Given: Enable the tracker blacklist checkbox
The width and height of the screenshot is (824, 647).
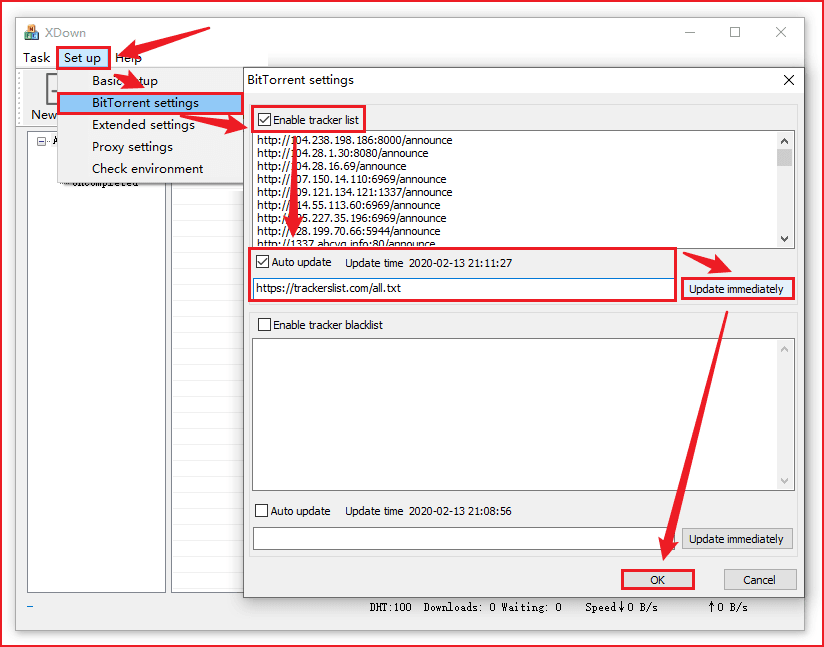Looking at the screenshot, I should click(x=264, y=324).
